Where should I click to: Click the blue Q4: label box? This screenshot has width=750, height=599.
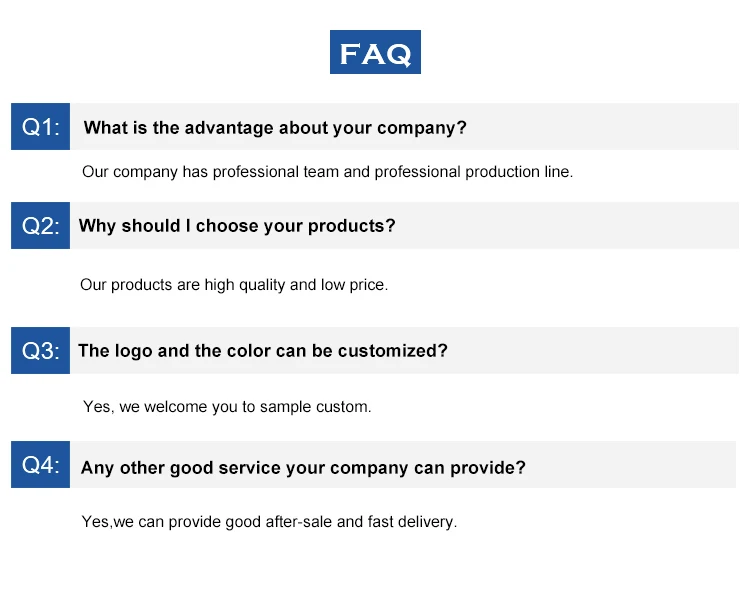pos(41,465)
